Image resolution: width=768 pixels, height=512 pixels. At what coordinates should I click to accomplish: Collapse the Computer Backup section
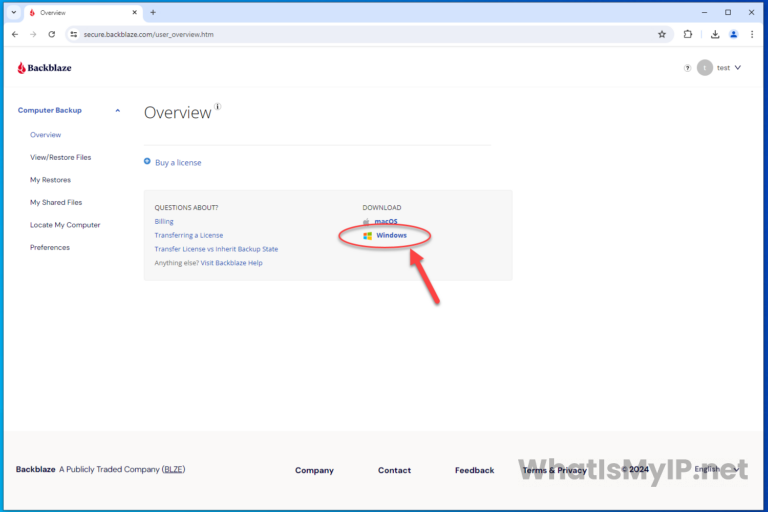118,110
